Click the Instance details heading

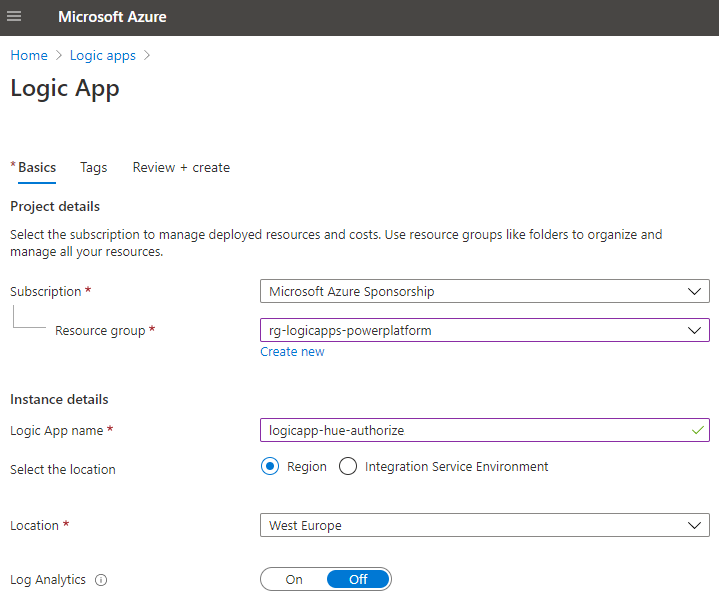click(59, 399)
